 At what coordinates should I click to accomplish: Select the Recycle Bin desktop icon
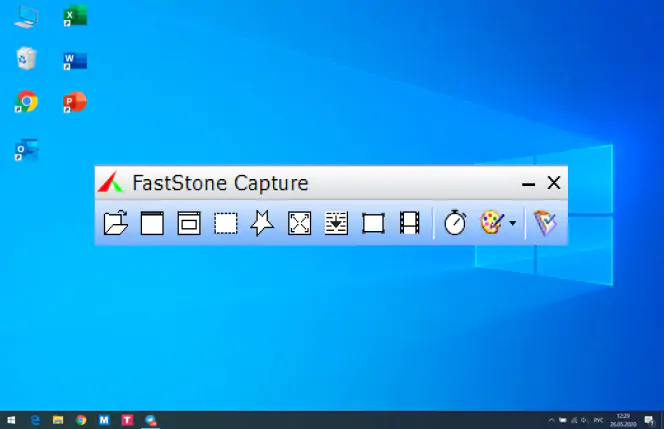tap(26, 58)
